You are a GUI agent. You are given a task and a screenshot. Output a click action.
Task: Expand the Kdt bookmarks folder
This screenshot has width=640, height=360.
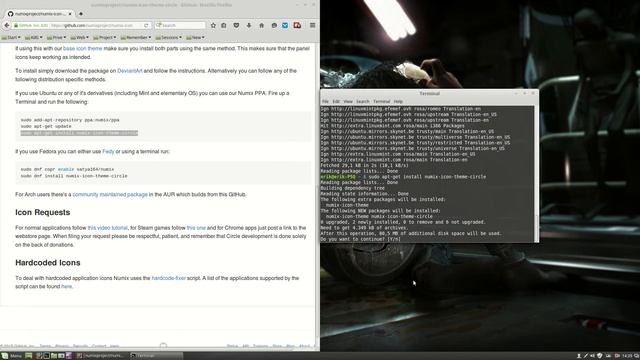(33, 38)
